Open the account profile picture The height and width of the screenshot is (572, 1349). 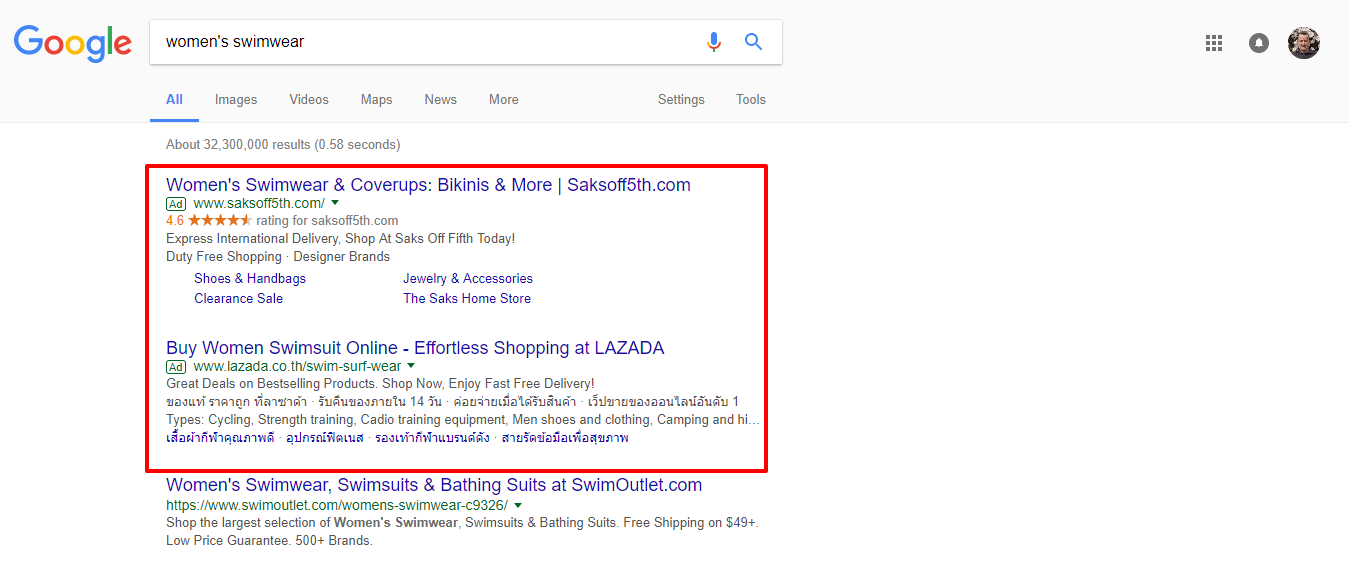(1304, 43)
